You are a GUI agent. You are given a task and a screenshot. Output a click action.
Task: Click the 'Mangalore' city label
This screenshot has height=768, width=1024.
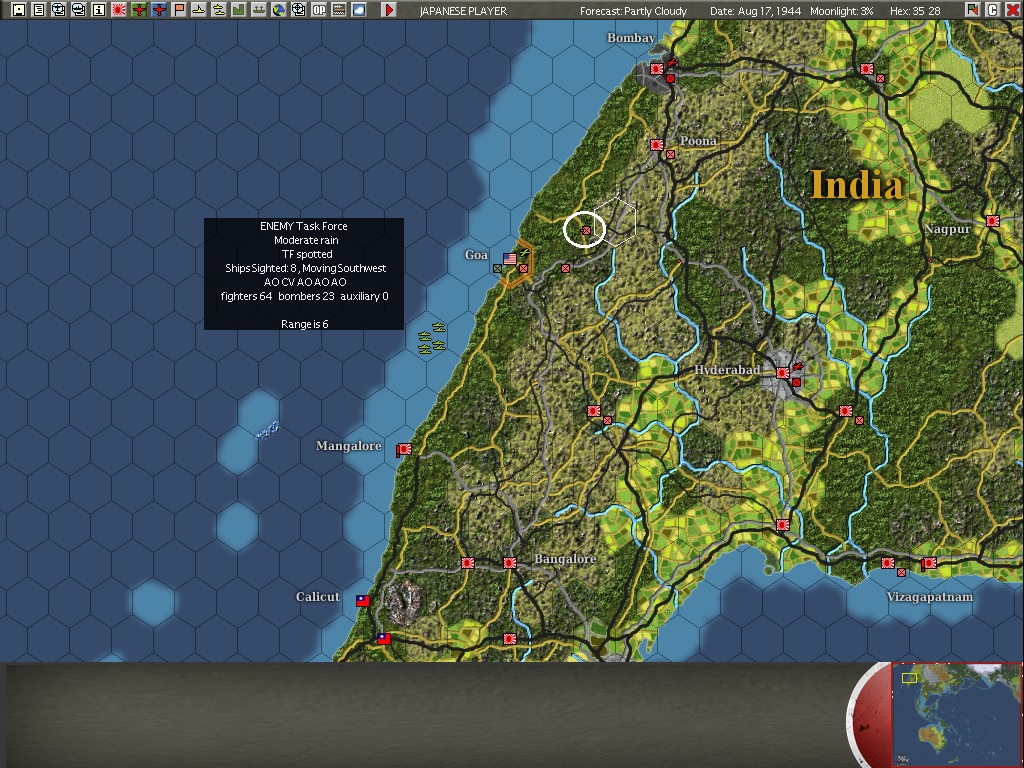(x=349, y=446)
